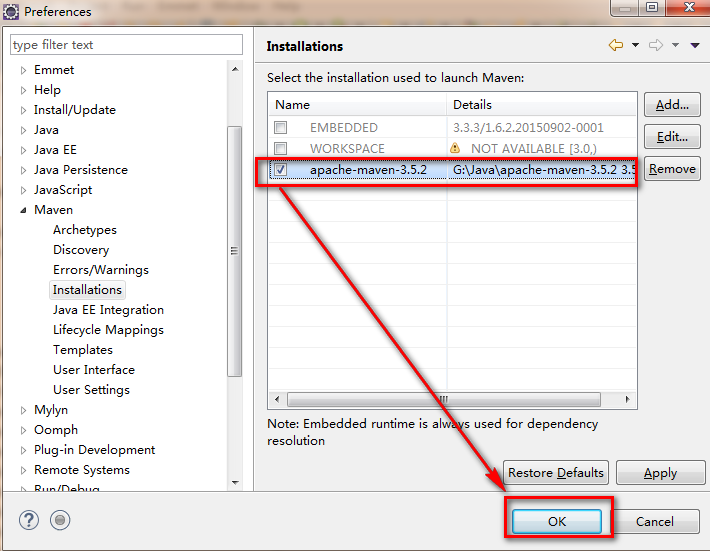Click the back navigation arrow icon

click(616, 45)
